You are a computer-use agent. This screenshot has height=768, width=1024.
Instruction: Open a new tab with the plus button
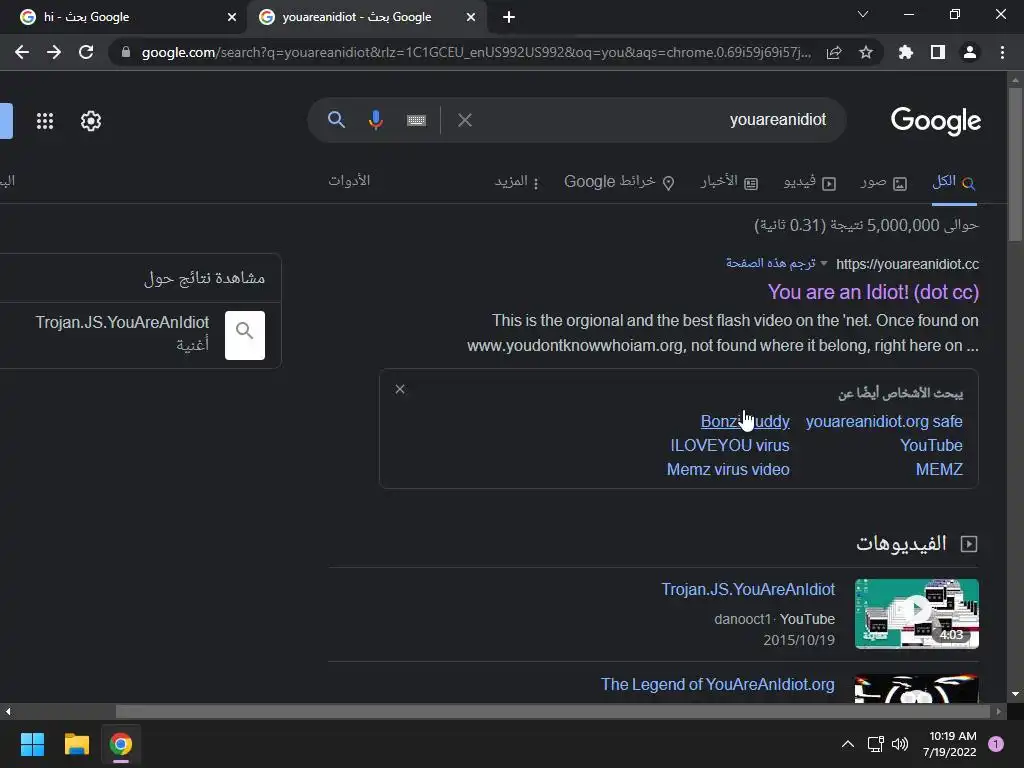(x=509, y=17)
